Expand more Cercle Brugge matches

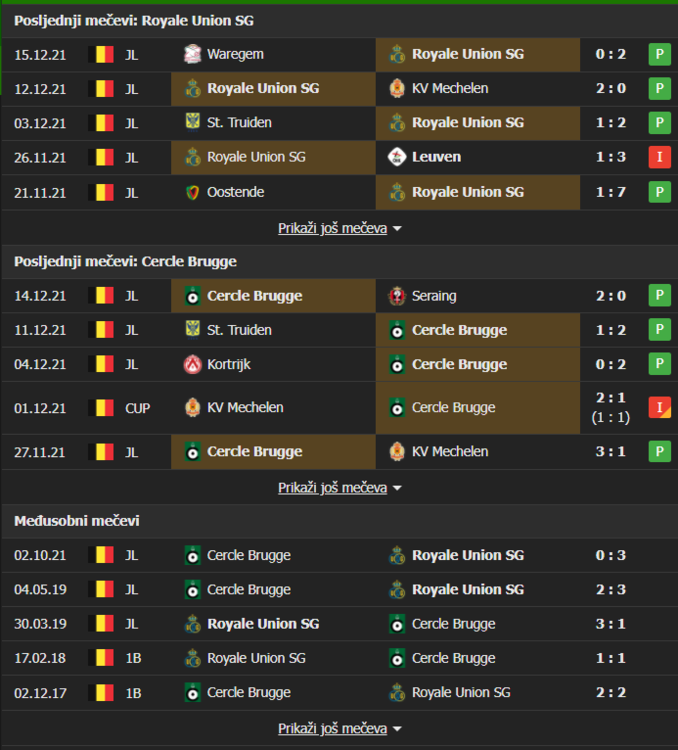(x=339, y=488)
